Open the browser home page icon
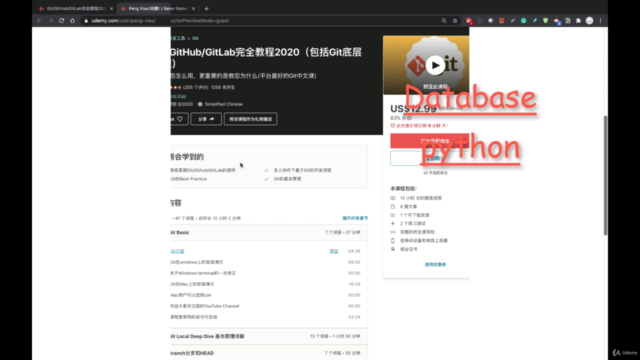 click(72, 20)
